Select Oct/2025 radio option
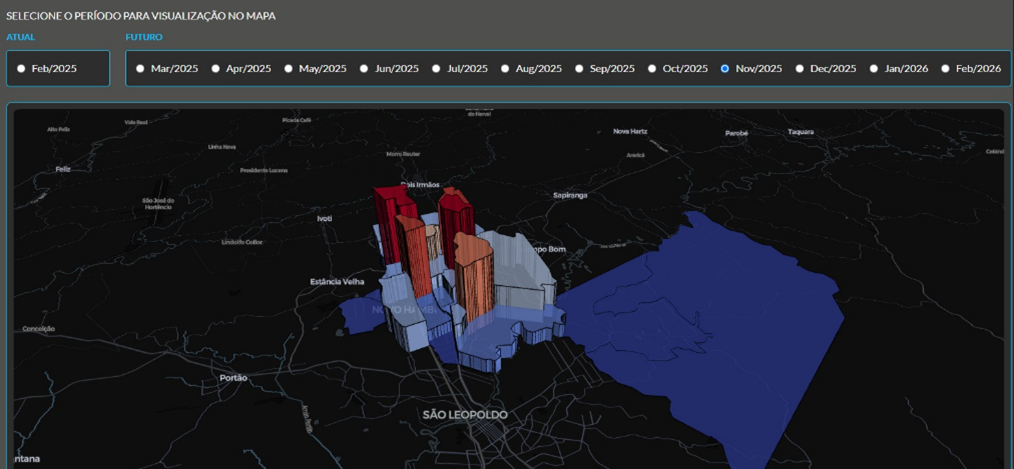This screenshot has height=469, width=1014. (652, 69)
